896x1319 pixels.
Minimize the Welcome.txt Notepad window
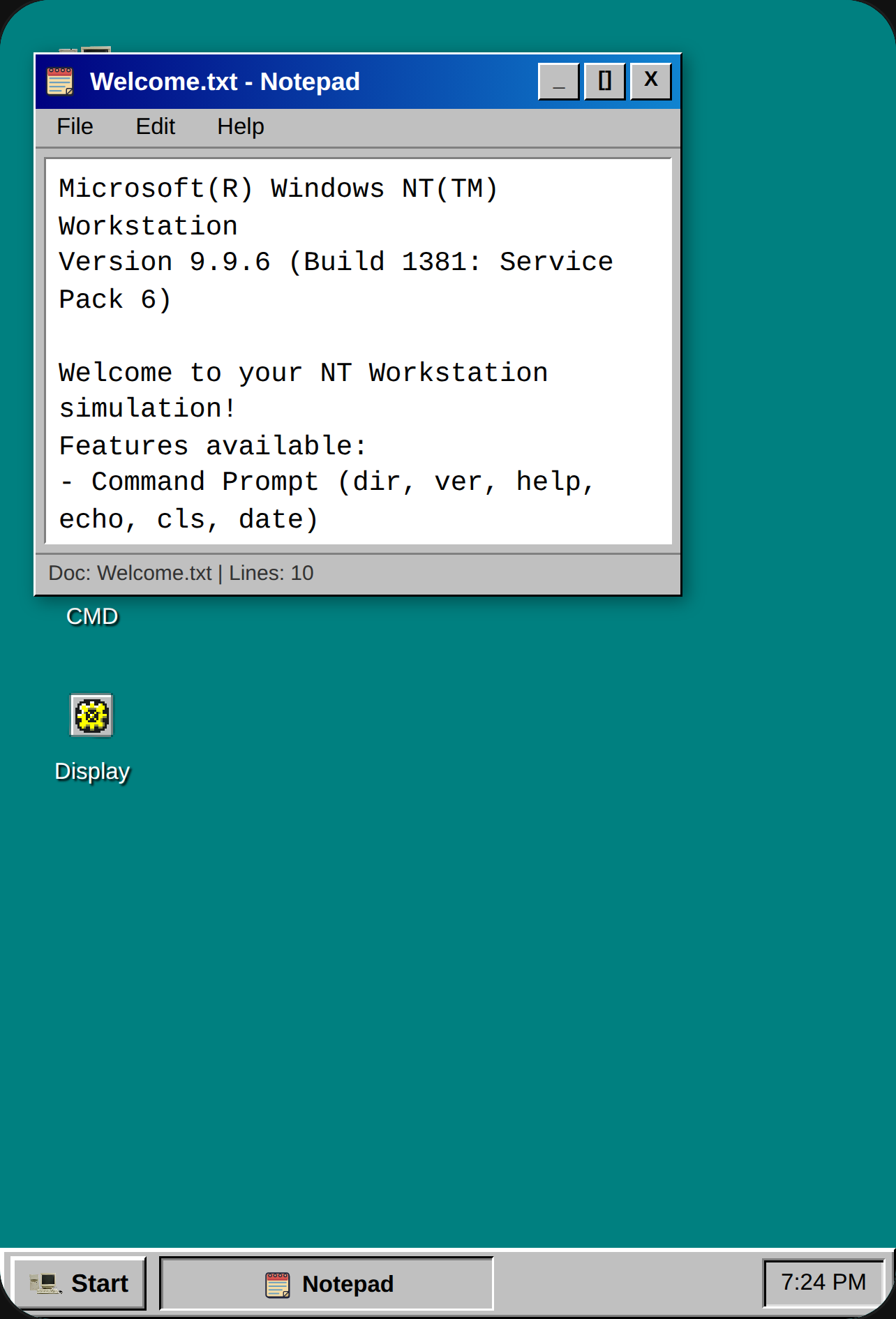pos(558,82)
